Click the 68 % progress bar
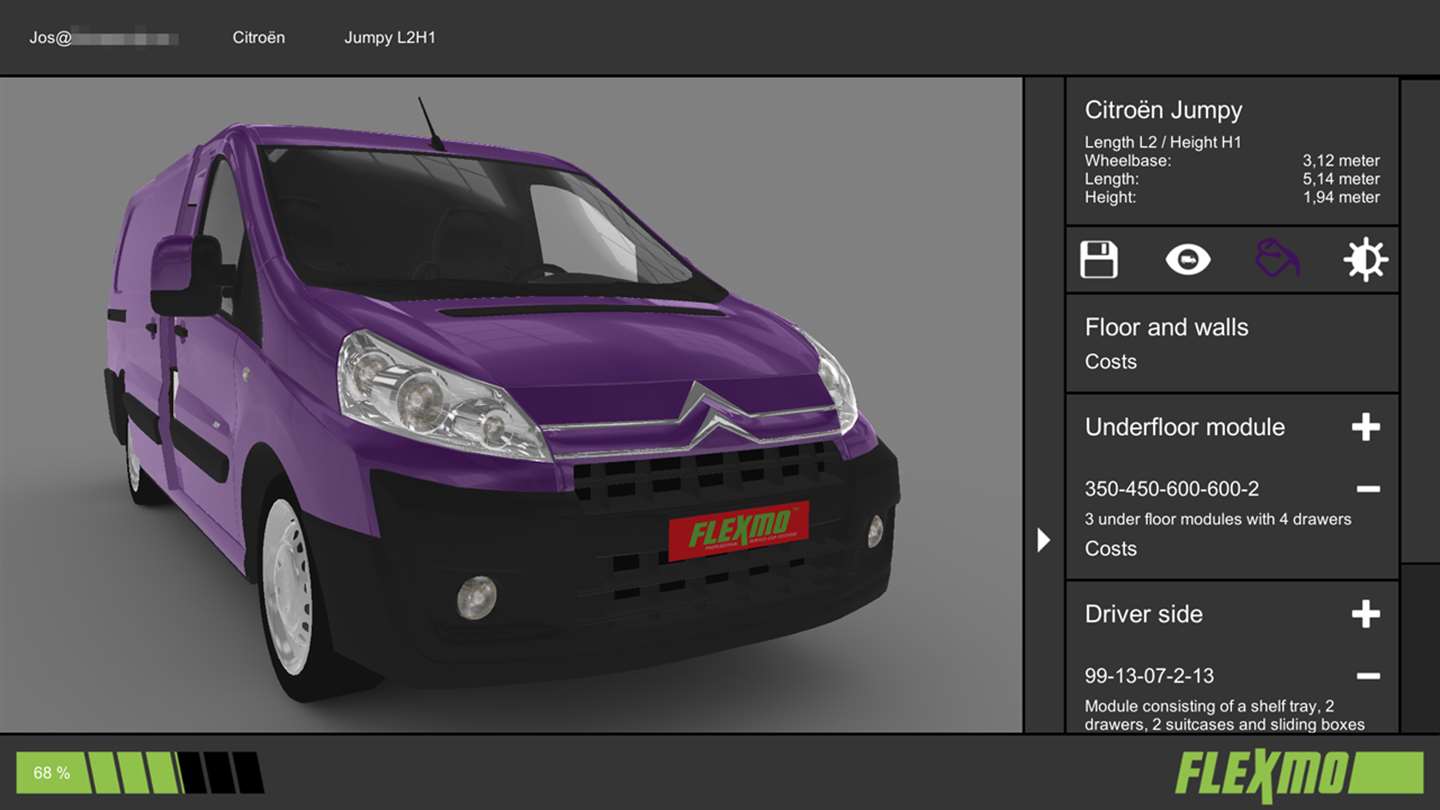This screenshot has width=1440, height=810. (140, 773)
